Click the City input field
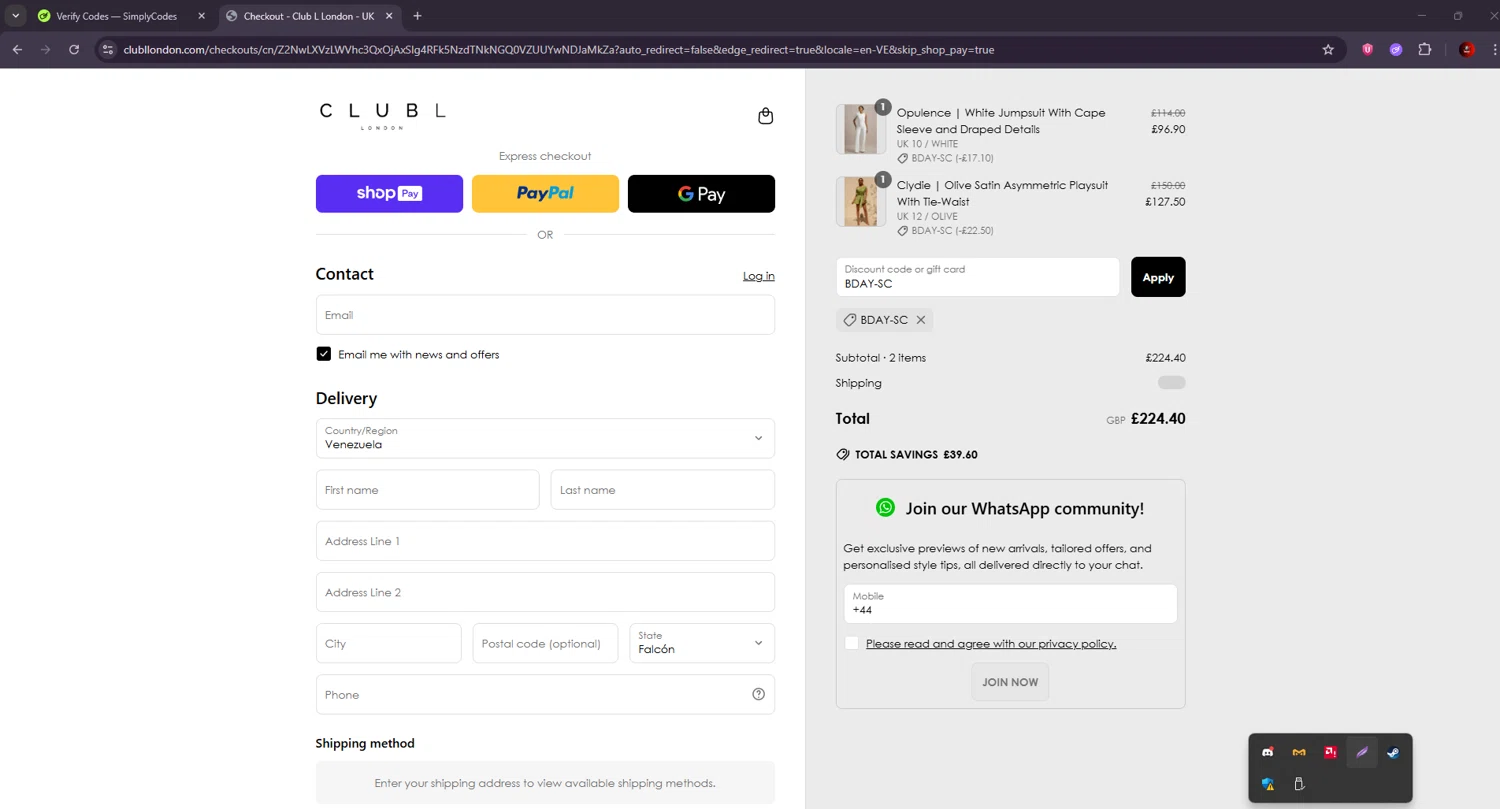 (x=389, y=643)
